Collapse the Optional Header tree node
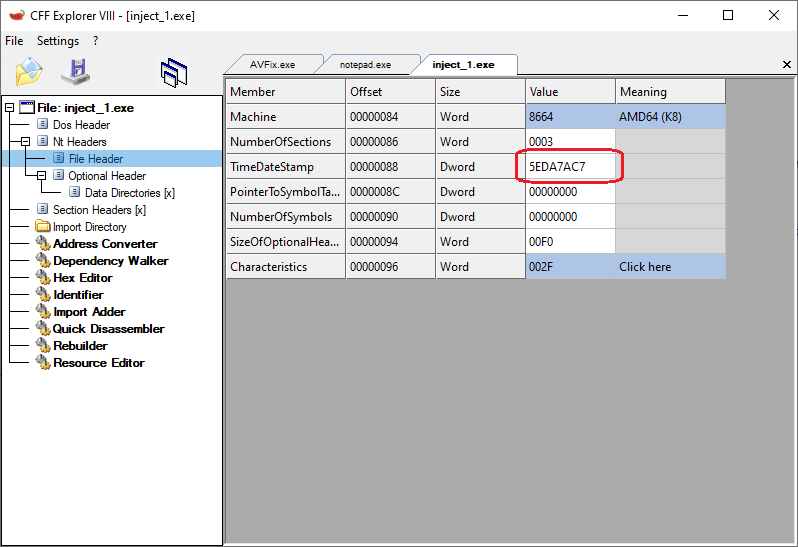Viewport: 798px width, 547px height. [x=42, y=176]
